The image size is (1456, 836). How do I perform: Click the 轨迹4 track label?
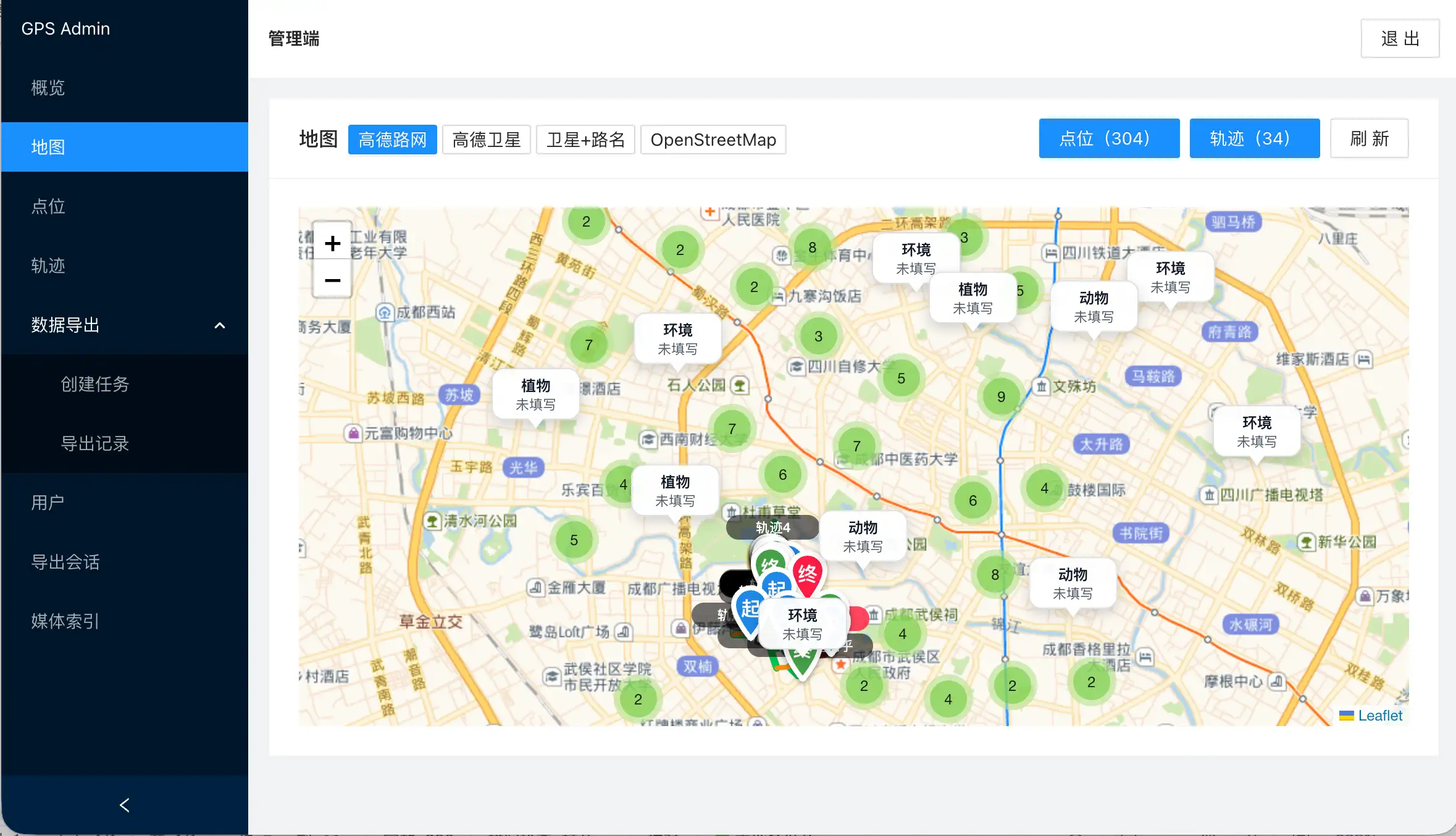tap(772, 527)
